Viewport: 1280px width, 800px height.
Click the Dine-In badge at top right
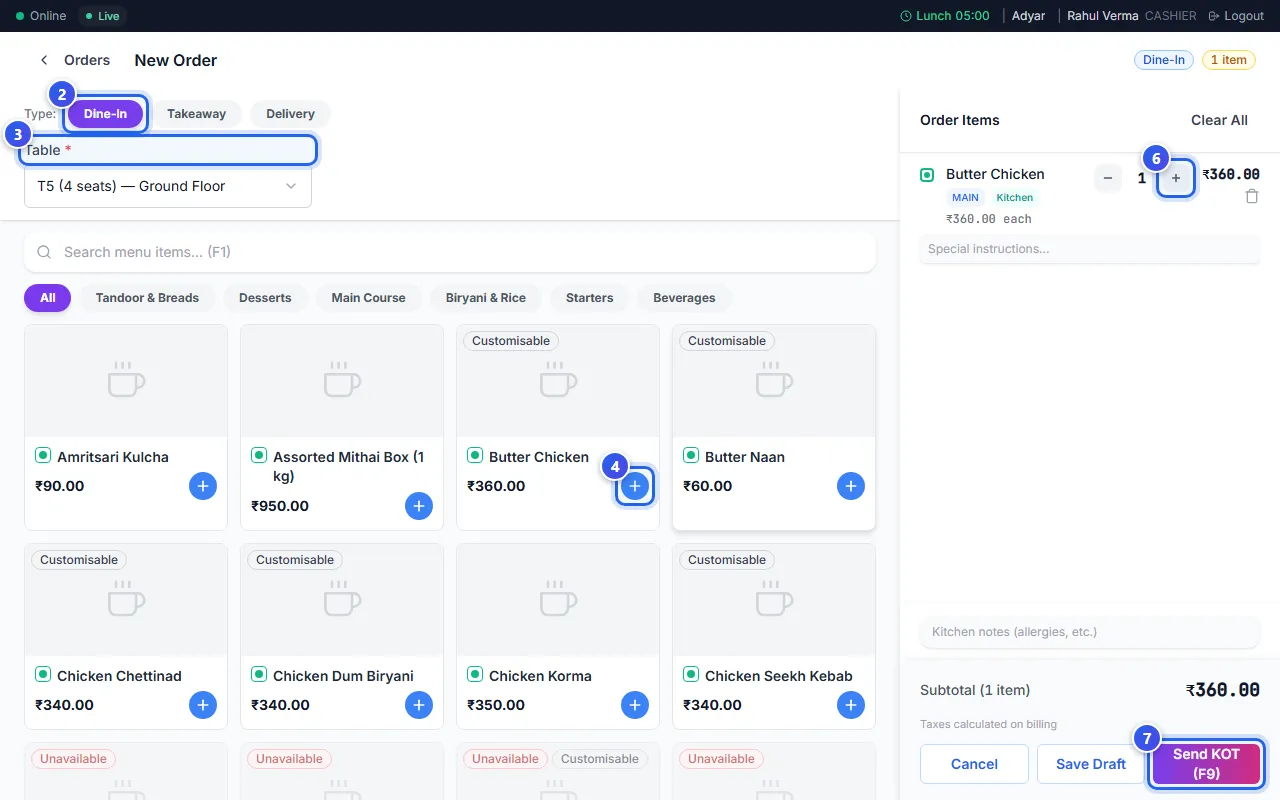tap(1164, 60)
